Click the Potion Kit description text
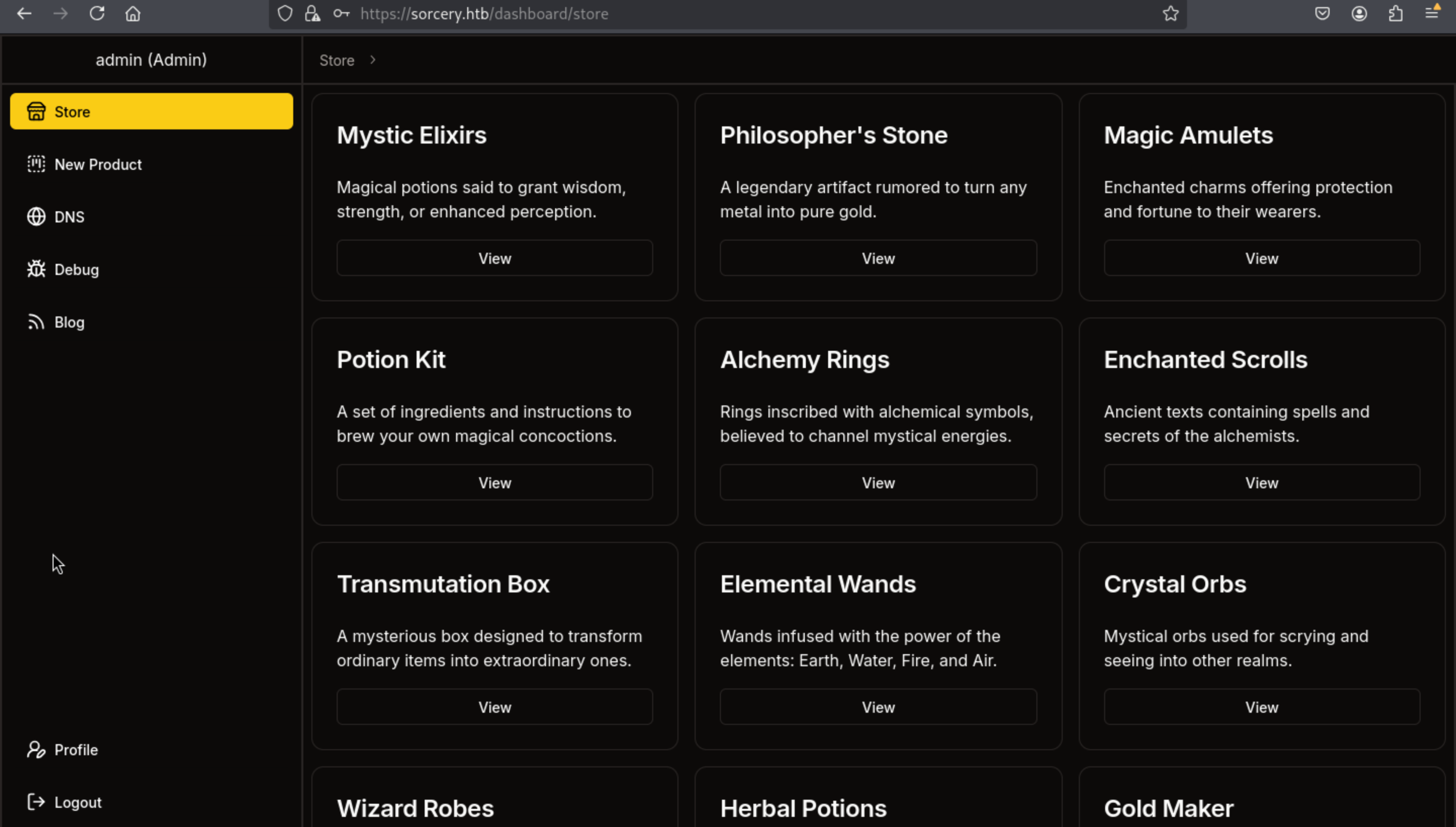The image size is (1456, 827). 484,424
